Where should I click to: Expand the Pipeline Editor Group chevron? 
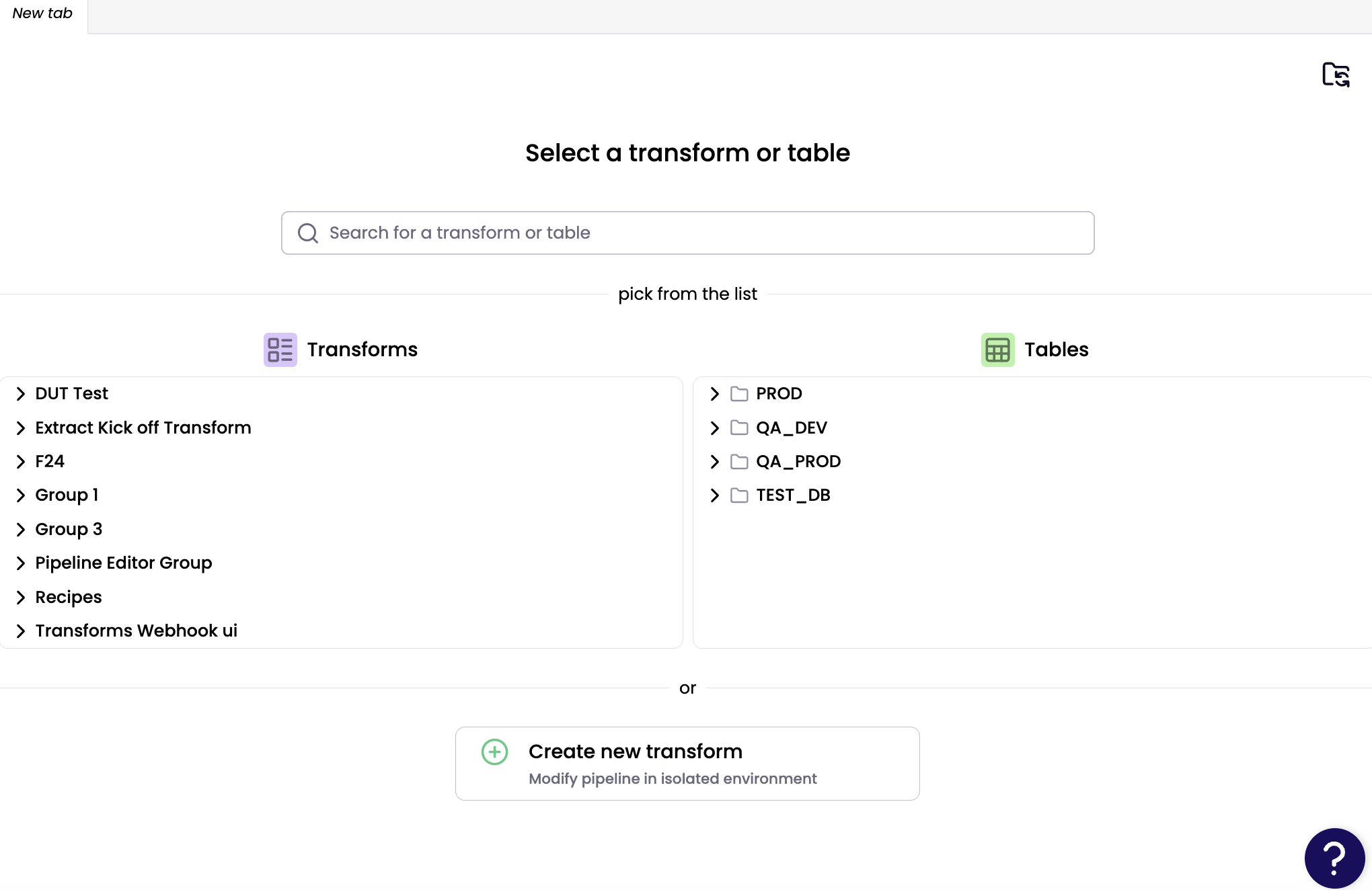click(21, 563)
